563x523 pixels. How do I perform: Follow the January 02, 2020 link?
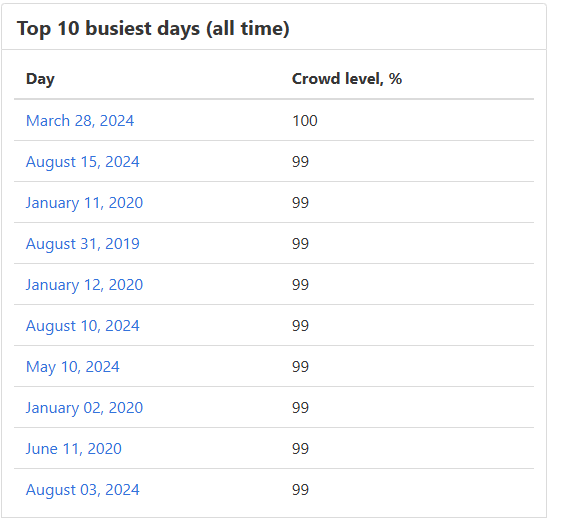click(x=84, y=408)
